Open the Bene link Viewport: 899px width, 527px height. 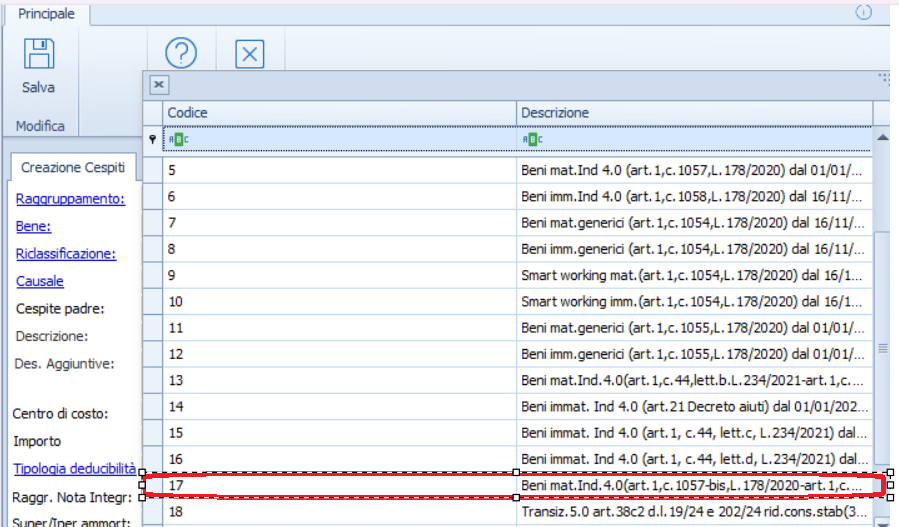click(33, 226)
